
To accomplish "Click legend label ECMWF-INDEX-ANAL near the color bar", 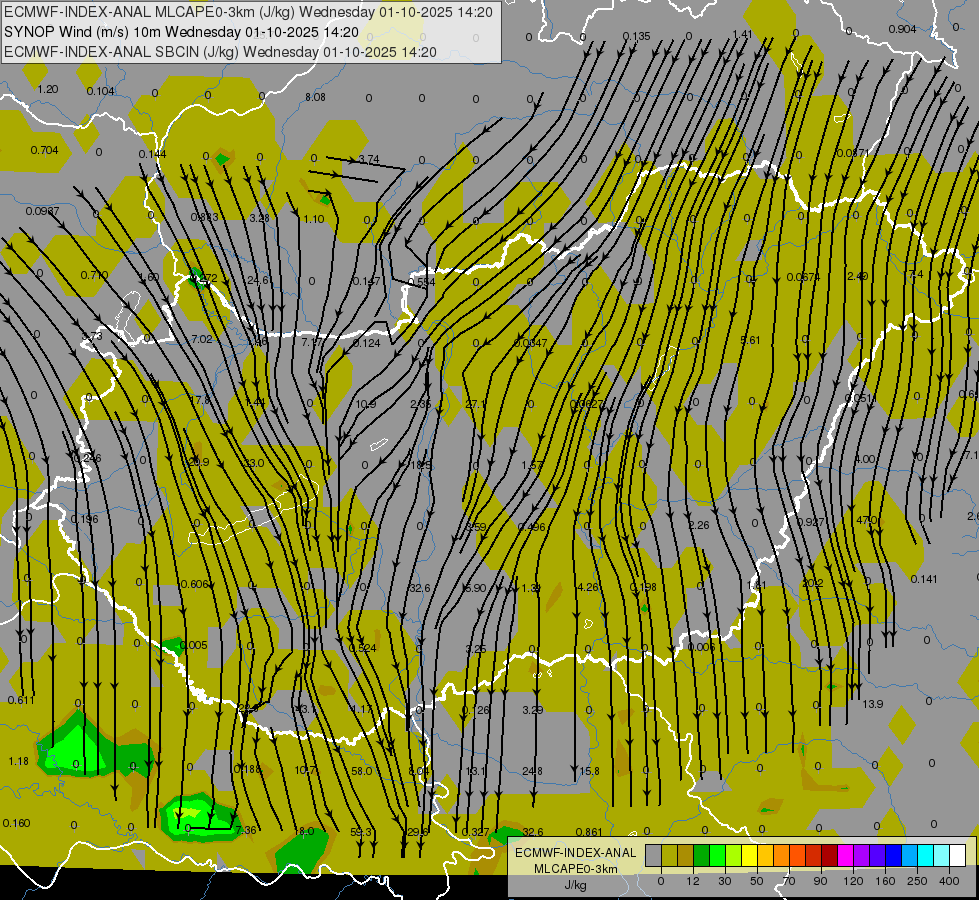I will [576, 853].
